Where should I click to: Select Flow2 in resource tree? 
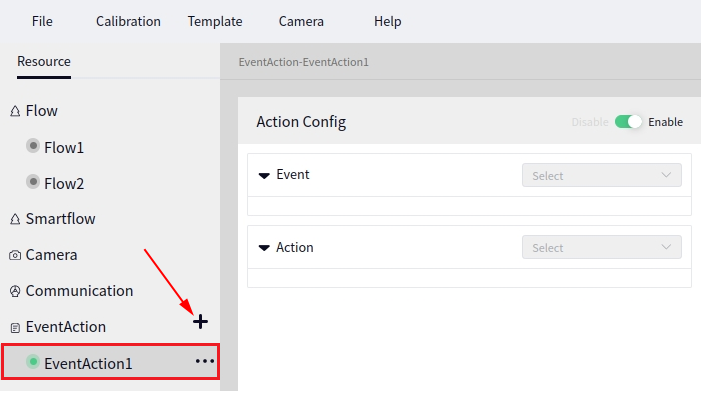(x=64, y=184)
